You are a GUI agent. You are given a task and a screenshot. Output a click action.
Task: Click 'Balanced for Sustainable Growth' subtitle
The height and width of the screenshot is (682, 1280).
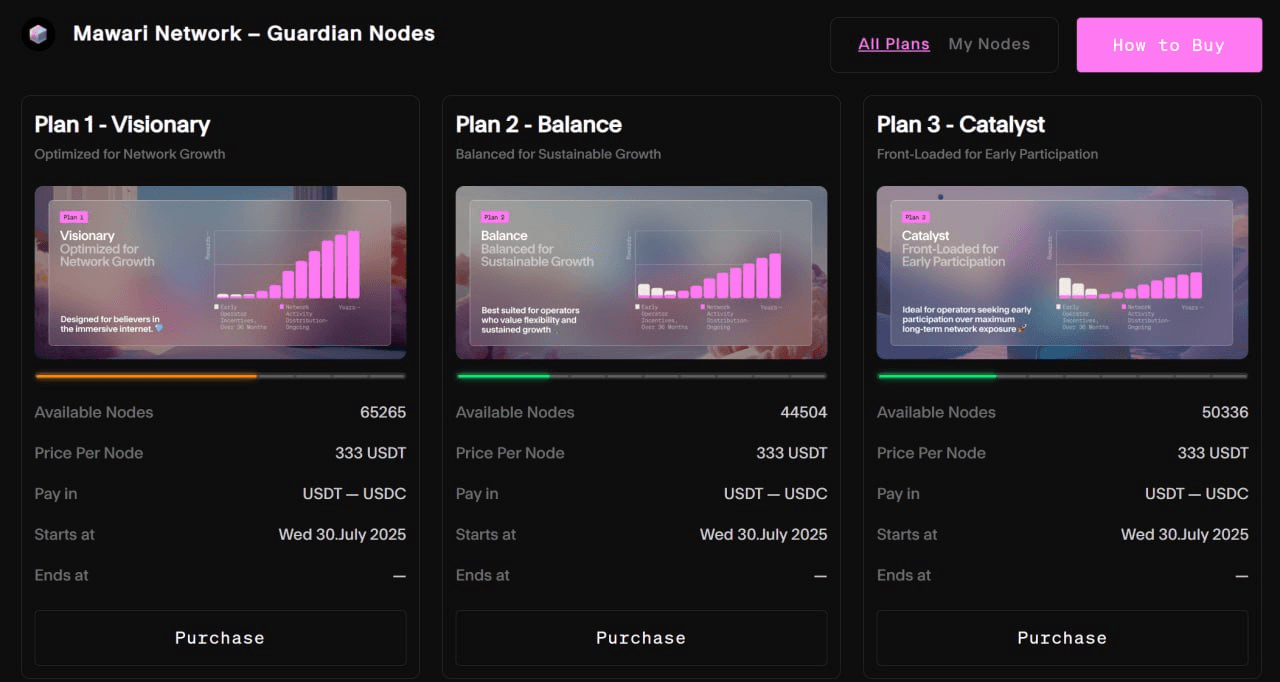558,154
